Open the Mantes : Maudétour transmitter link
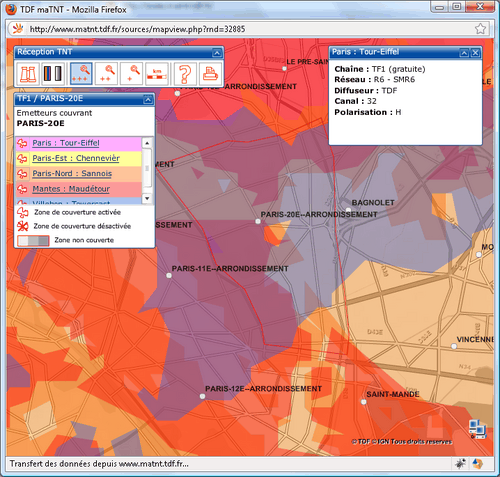This screenshot has height=477, width=500. (x=71, y=189)
